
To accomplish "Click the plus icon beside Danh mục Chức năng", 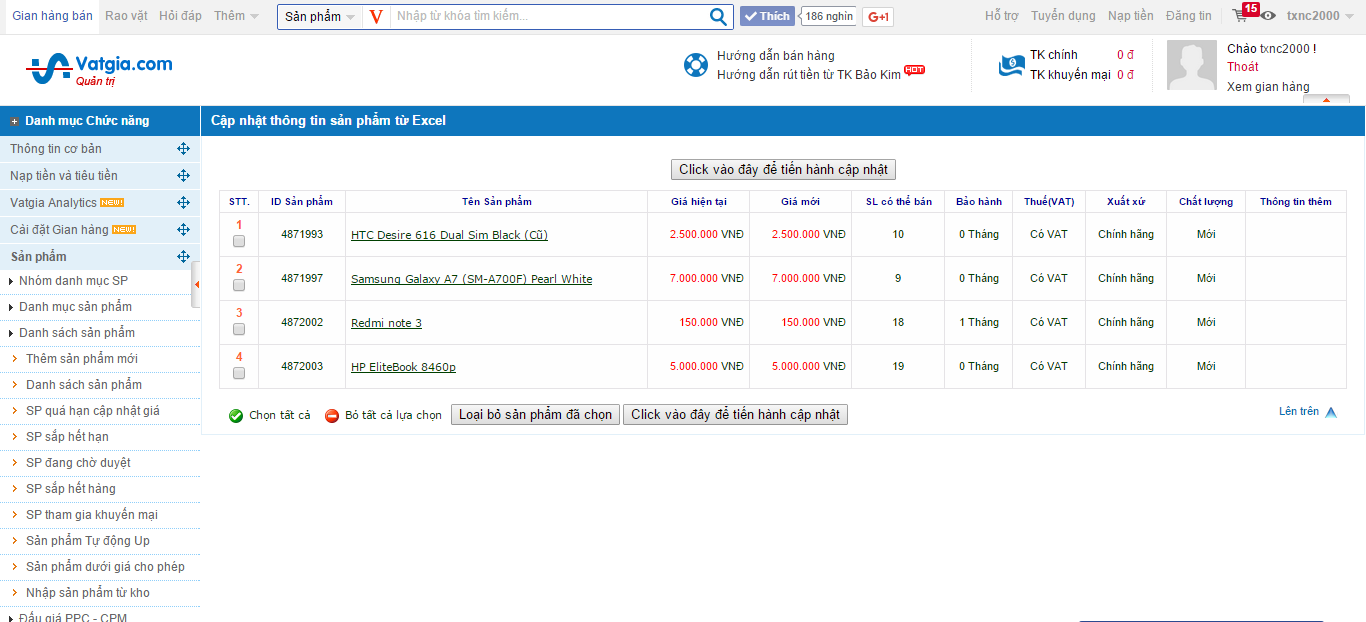I will 14,121.
